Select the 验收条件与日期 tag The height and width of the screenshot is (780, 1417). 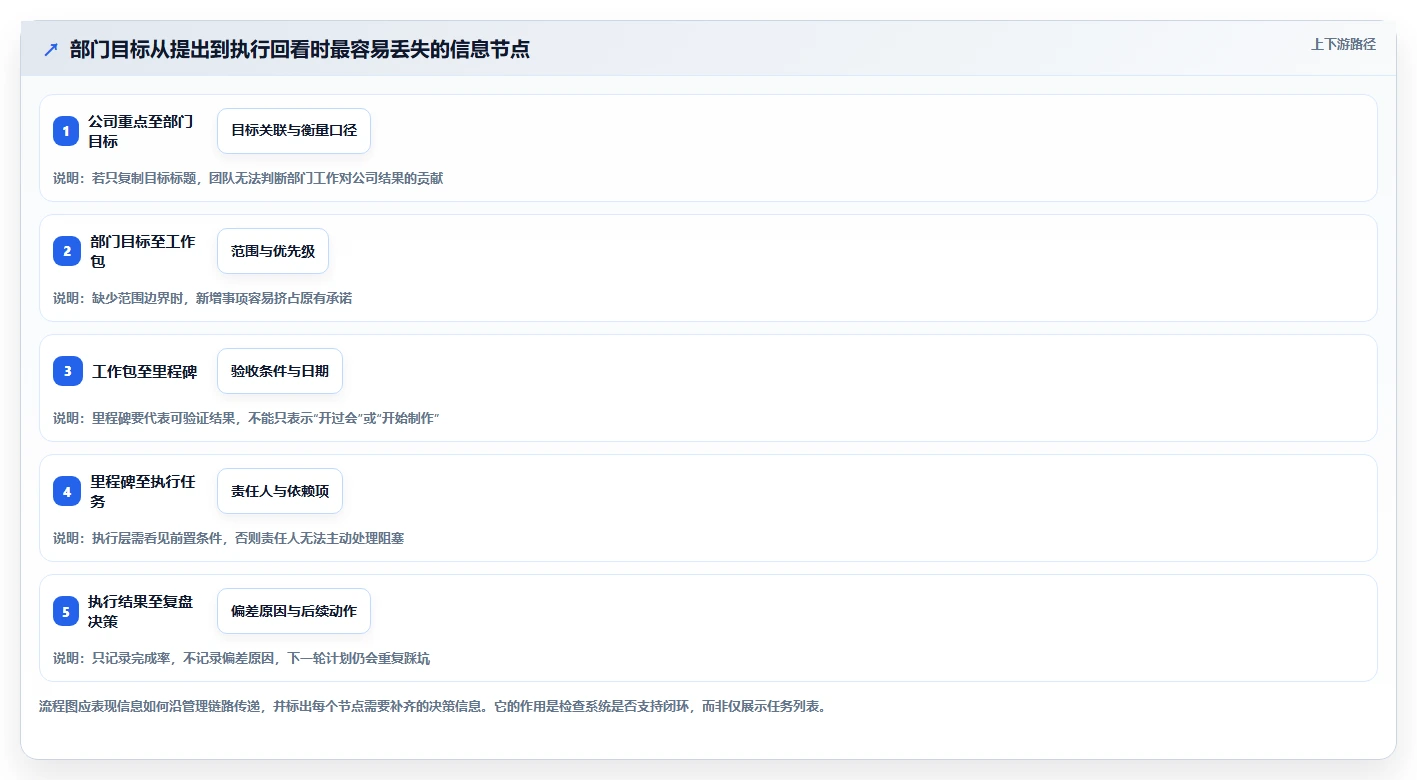(x=280, y=371)
